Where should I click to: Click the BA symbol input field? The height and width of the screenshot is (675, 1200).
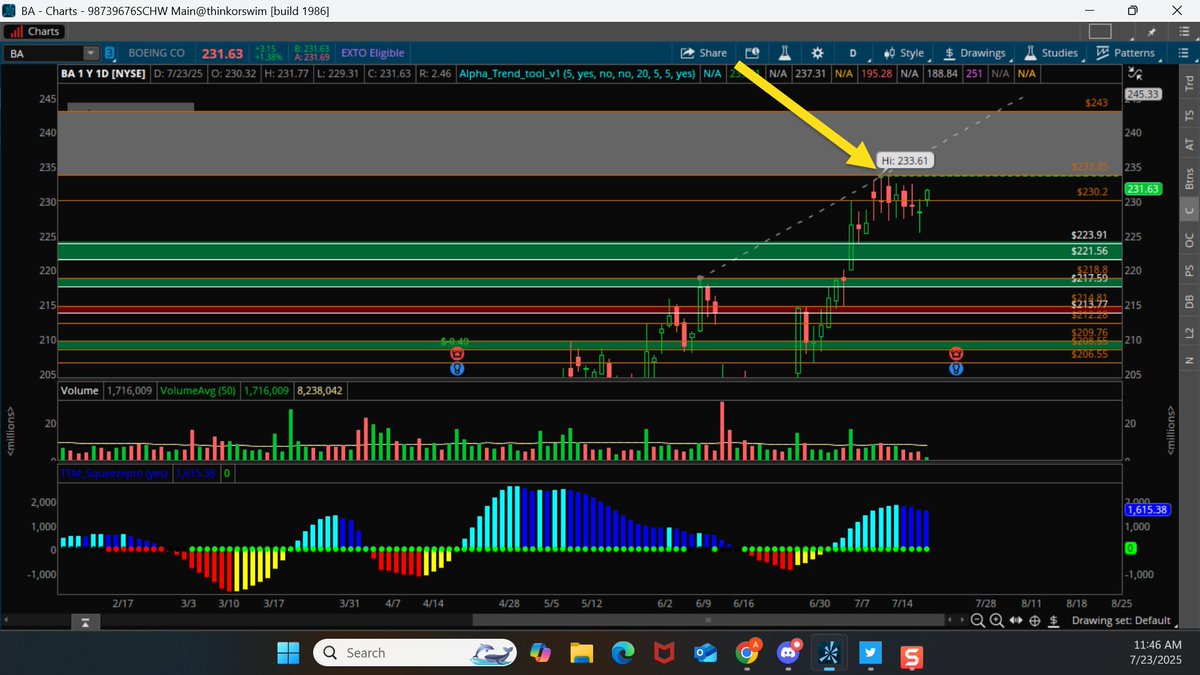(x=44, y=52)
